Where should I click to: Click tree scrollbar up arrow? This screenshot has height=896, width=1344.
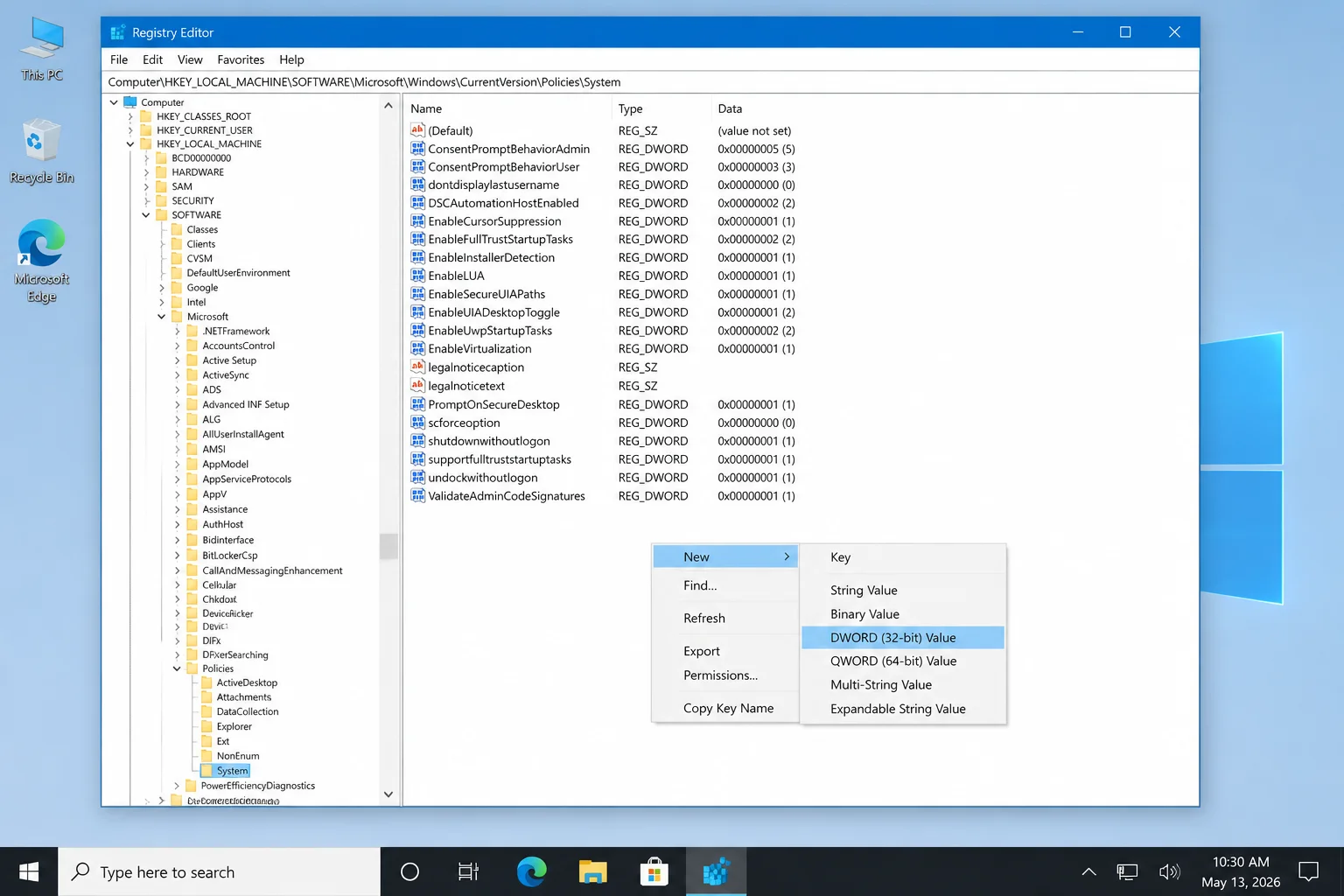(388, 105)
